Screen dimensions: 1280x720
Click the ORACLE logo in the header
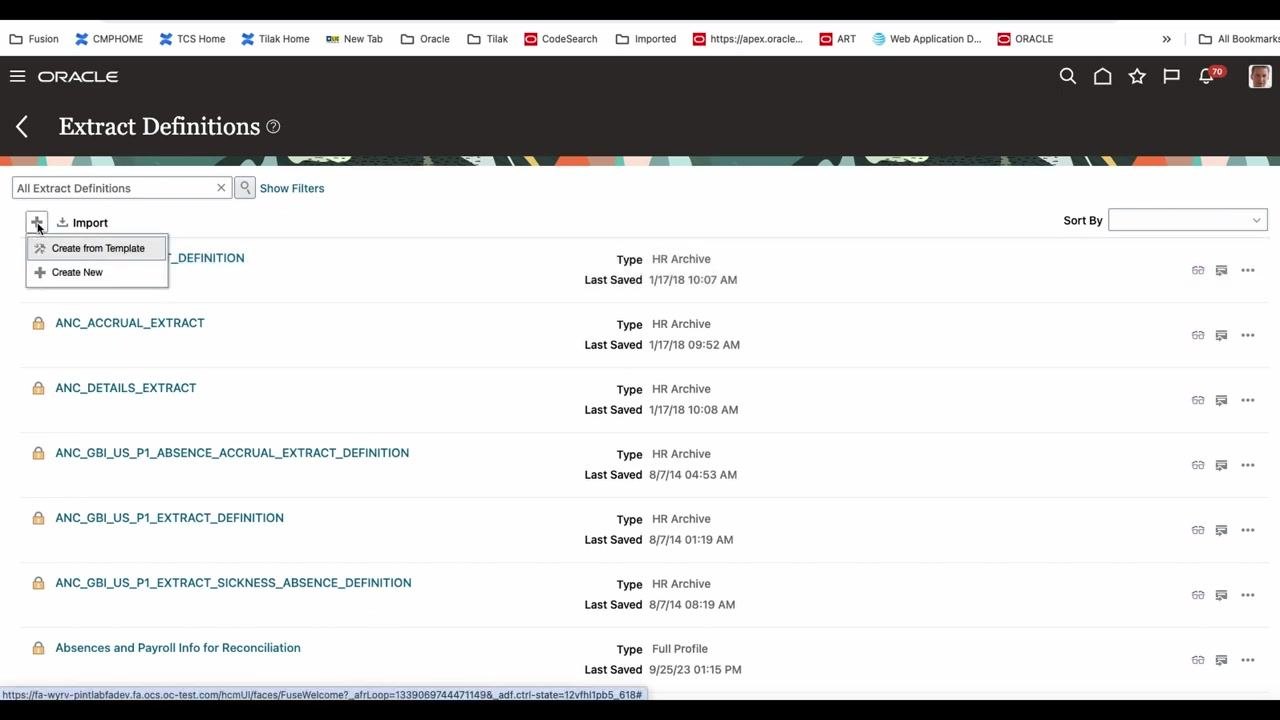point(78,76)
